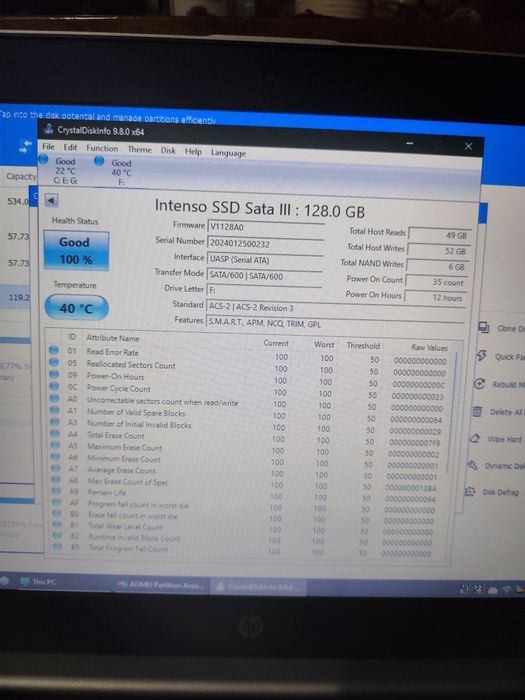Click the status icon for Number of Valid Spare Blocks
Viewport: 525px width, 700px height.
coord(55,409)
